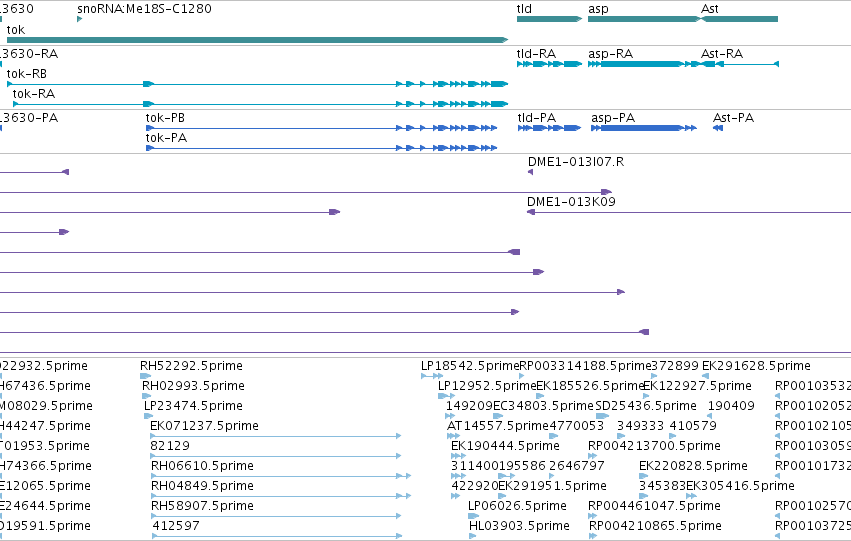851x541 pixels.
Task: Select the Ast-RA transcript
Action: (740, 64)
